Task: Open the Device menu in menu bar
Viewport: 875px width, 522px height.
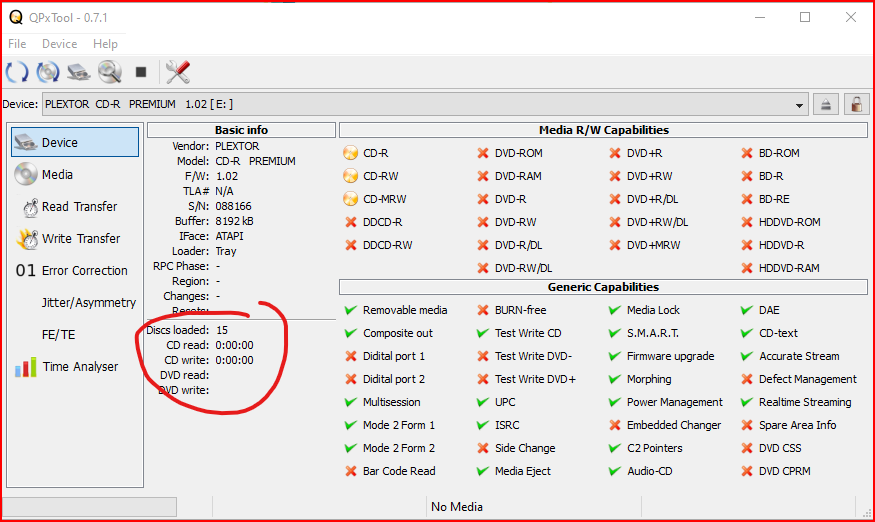Action: (x=59, y=44)
